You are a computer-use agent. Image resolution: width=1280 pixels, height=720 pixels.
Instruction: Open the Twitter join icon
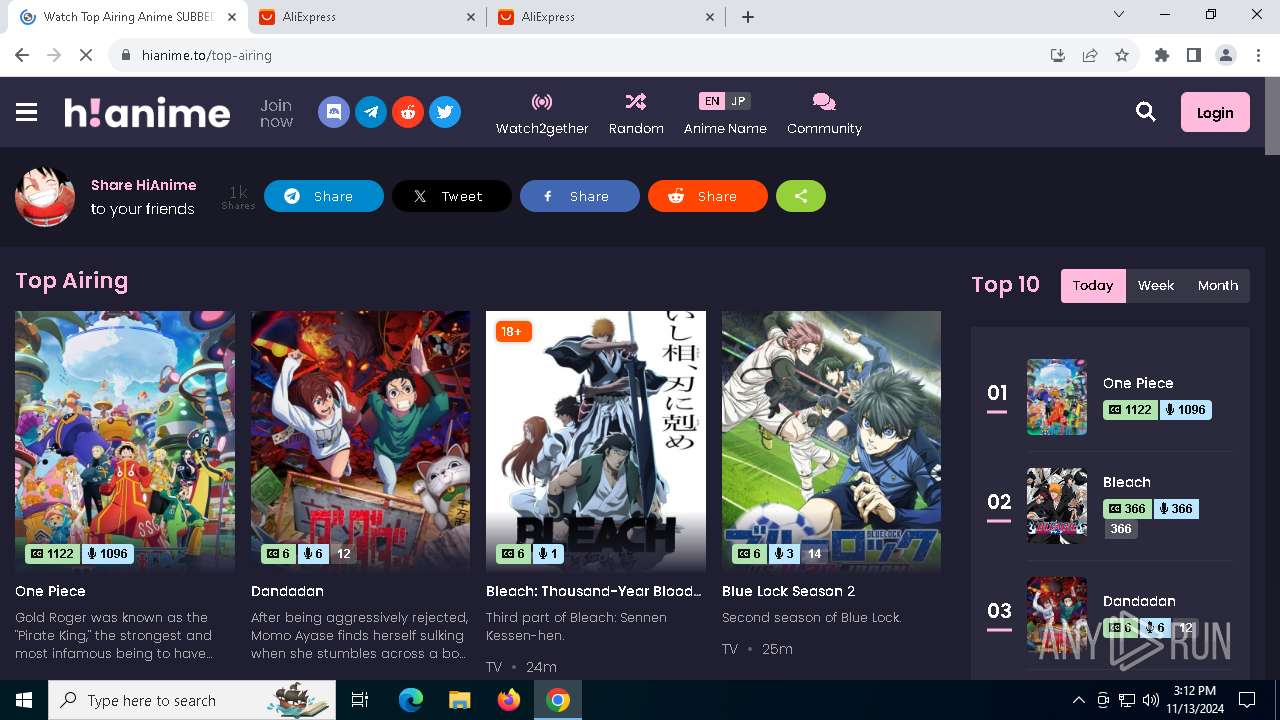[x=445, y=112]
